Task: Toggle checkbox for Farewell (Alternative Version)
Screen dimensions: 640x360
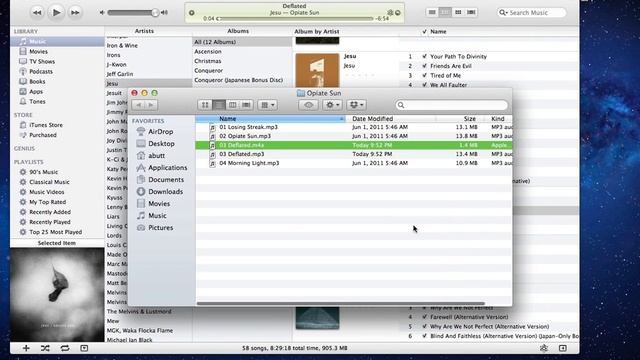Action: (424, 317)
